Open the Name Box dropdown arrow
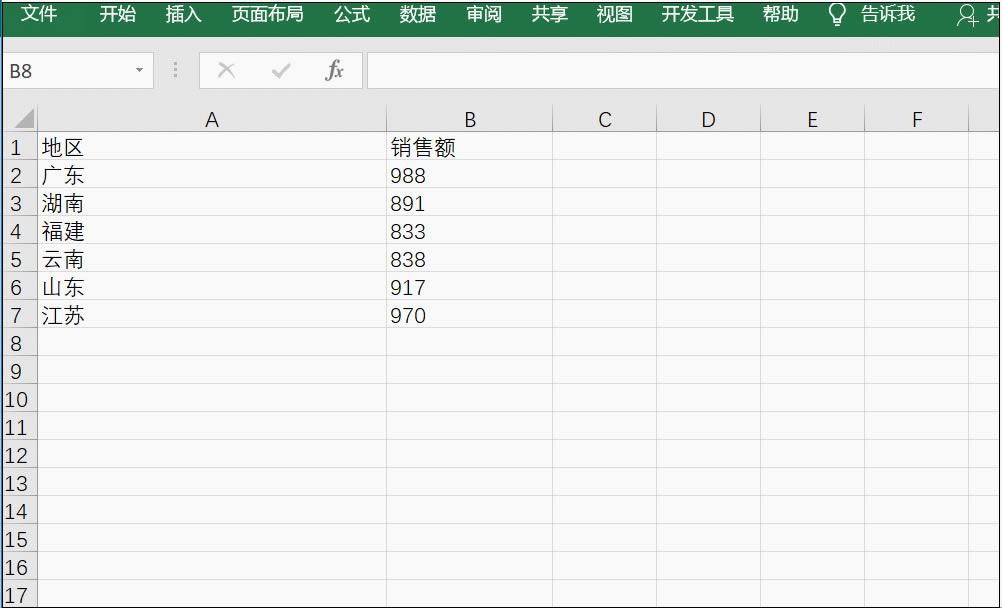This screenshot has width=1002, height=608. tap(139, 70)
